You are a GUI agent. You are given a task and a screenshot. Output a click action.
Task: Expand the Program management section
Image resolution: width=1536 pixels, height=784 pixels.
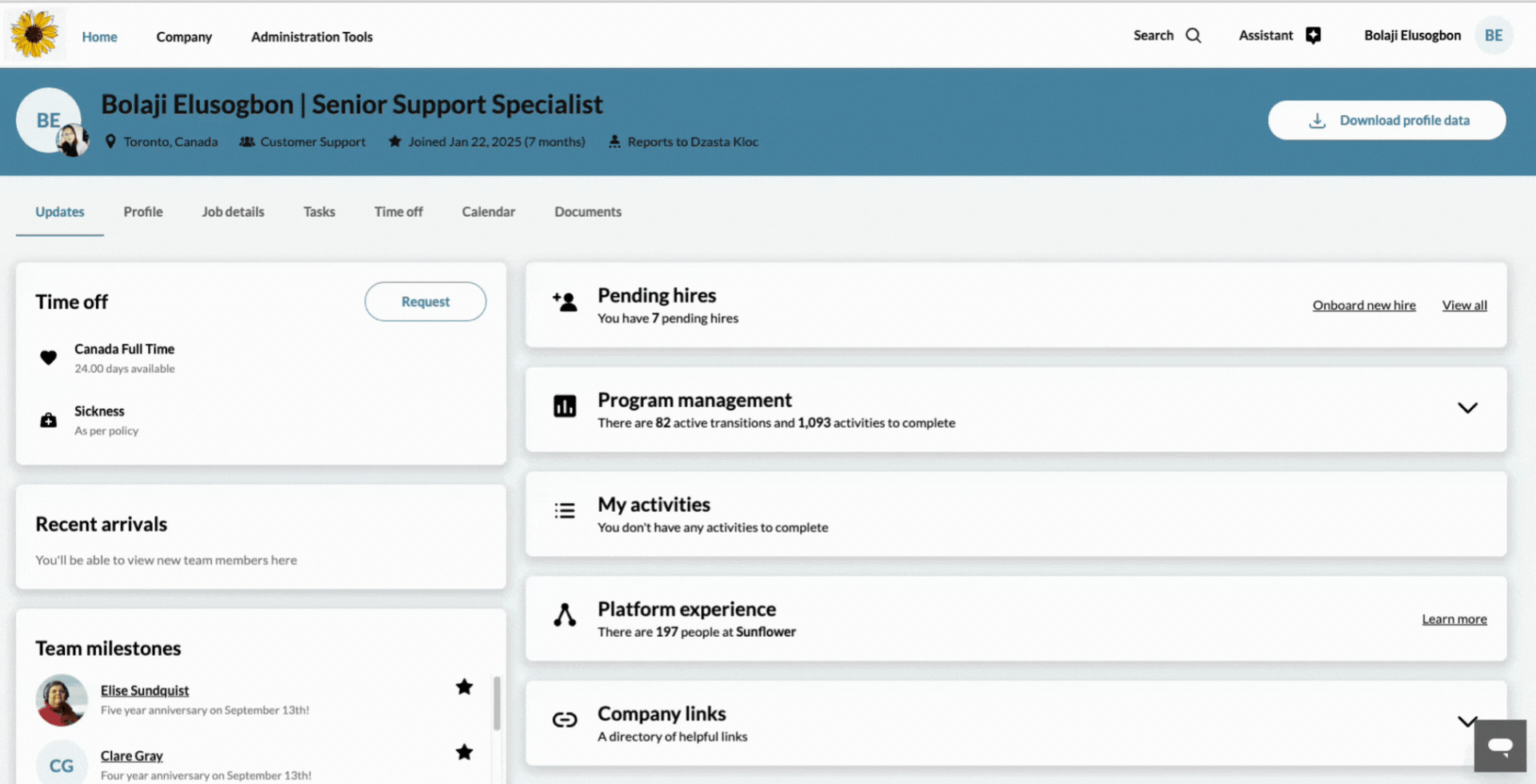coord(1466,408)
